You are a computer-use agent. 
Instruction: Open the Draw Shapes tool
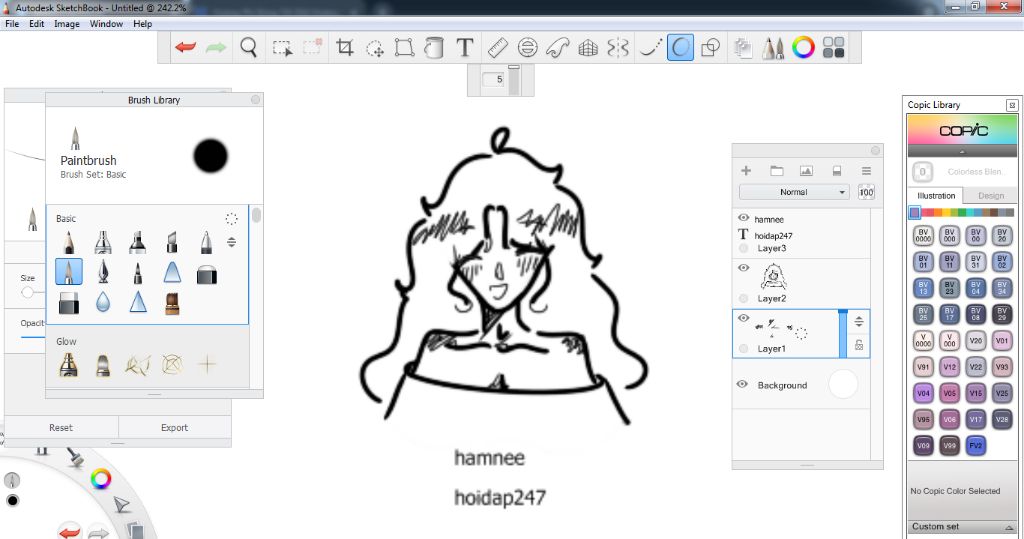(710, 48)
